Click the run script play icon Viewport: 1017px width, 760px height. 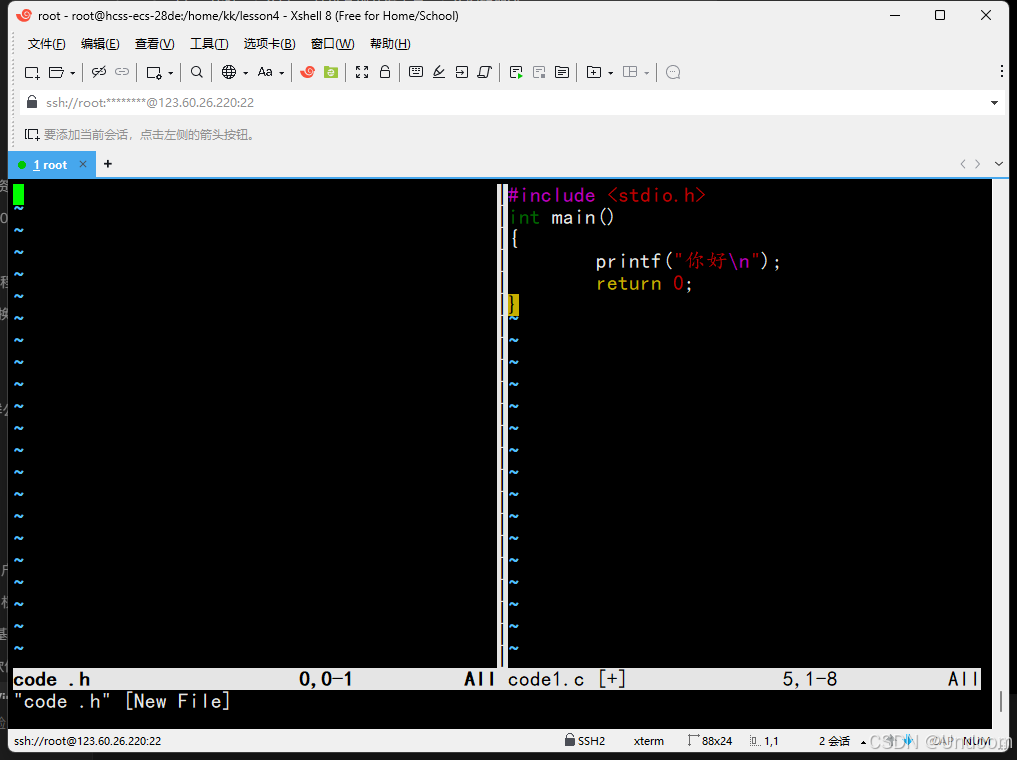coord(516,72)
